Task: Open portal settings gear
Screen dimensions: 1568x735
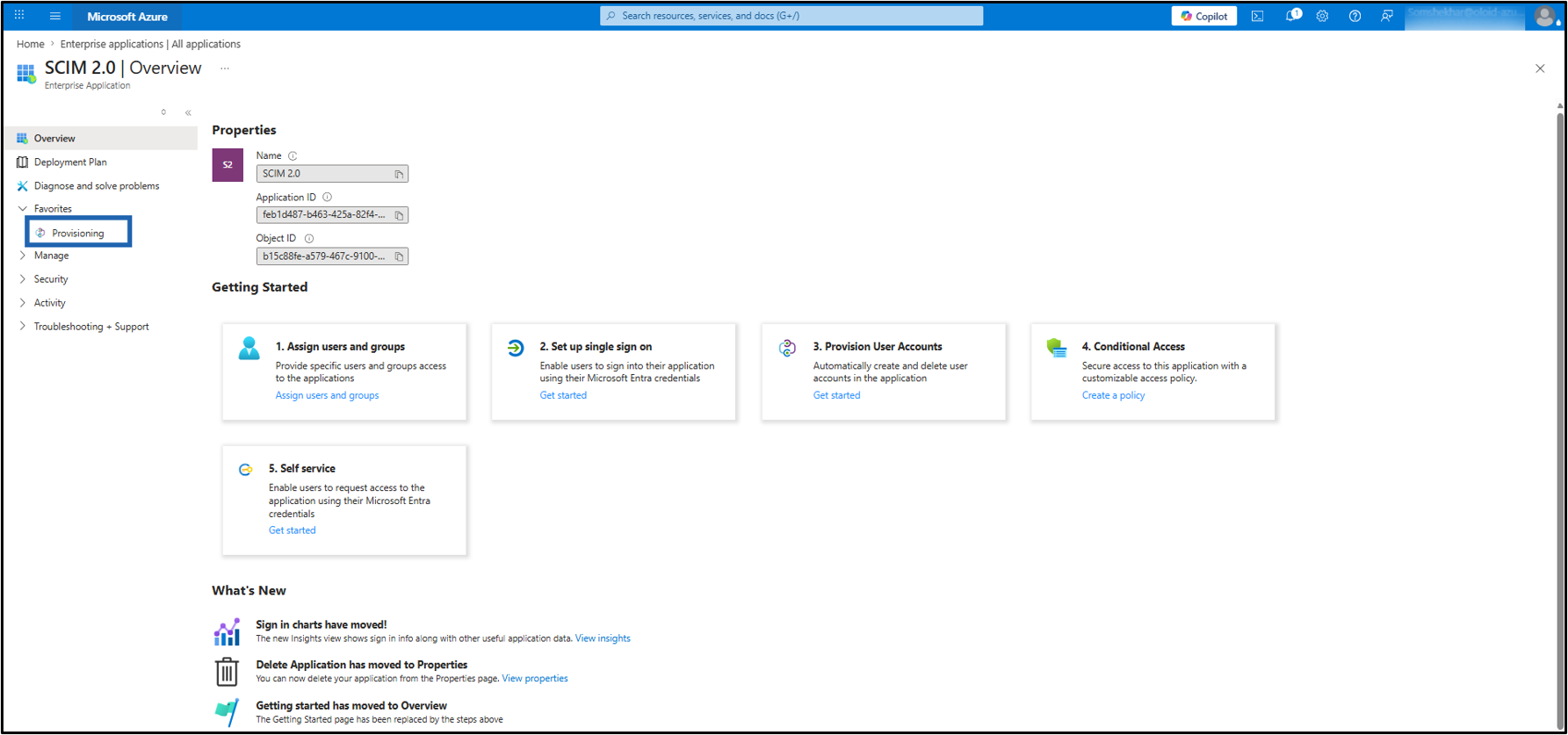Action: (1322, 16)
